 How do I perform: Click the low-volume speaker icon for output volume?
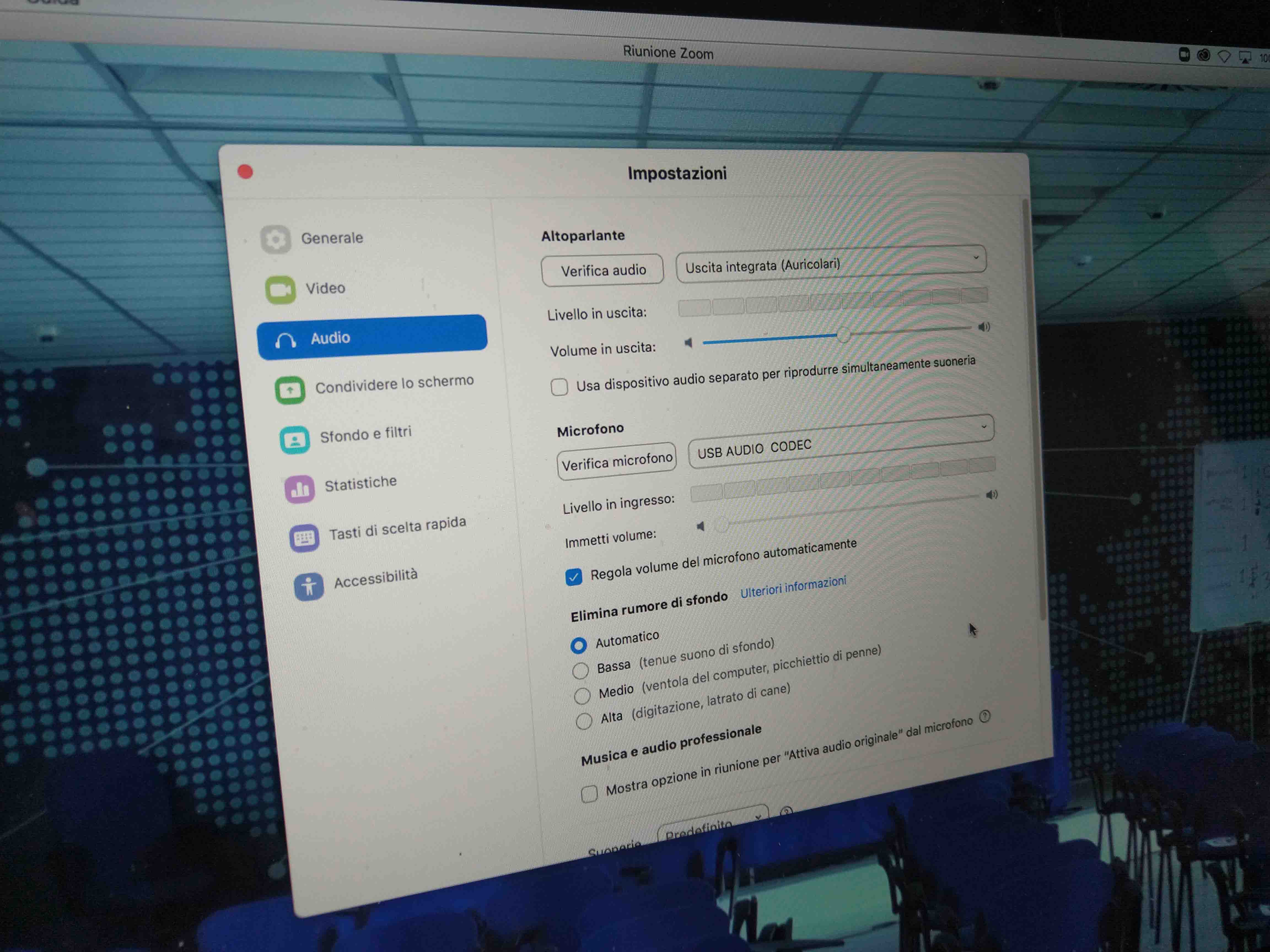(688, 343)
